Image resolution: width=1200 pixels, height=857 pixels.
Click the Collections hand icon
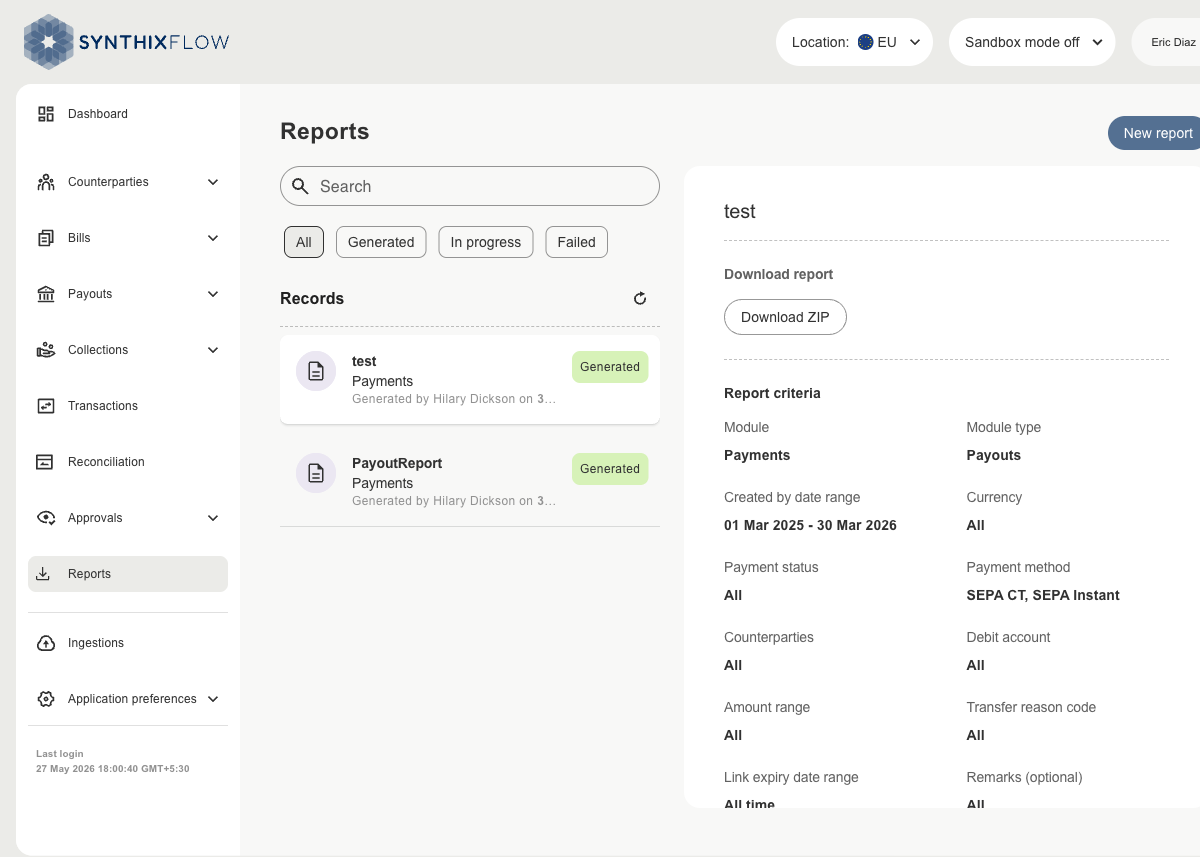[x=45, y=350]
